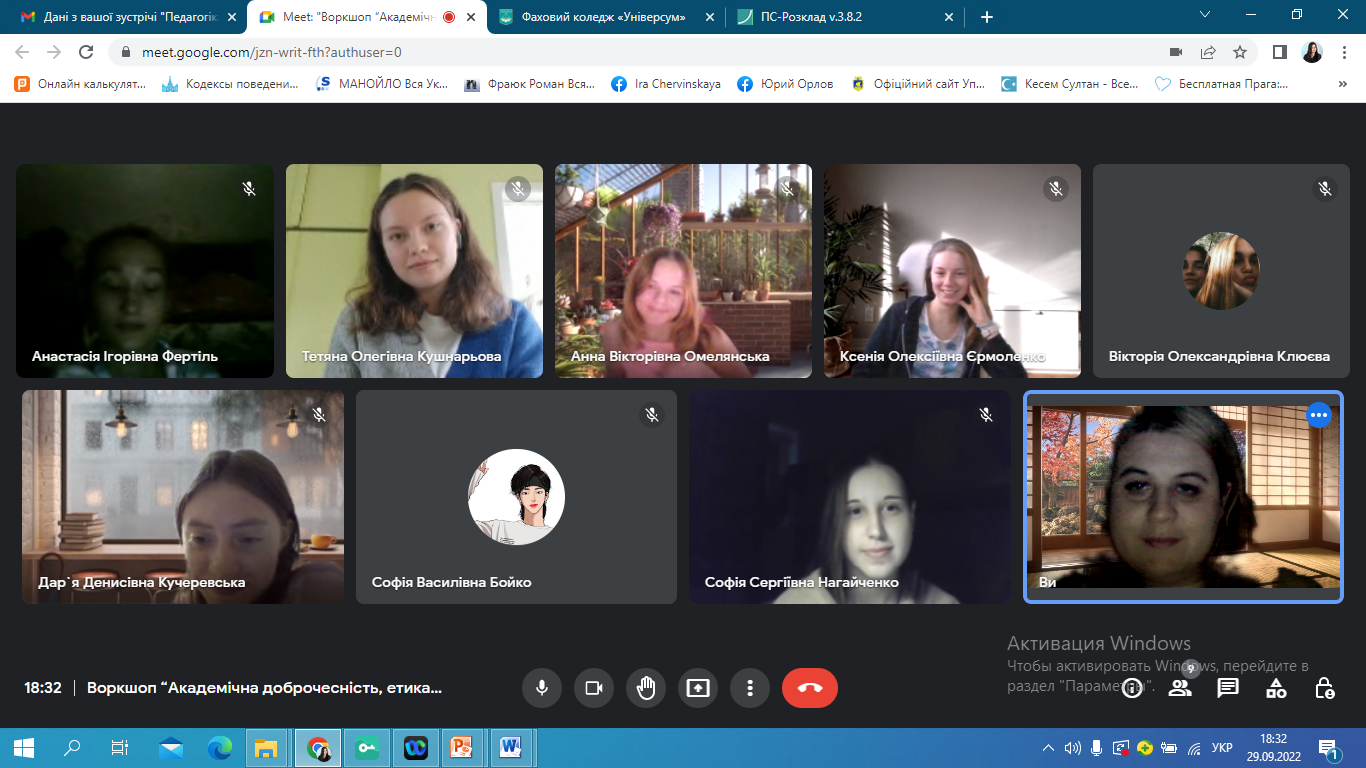Open host controls lock icon
1366x768 pixels.
click(1324, 688)
